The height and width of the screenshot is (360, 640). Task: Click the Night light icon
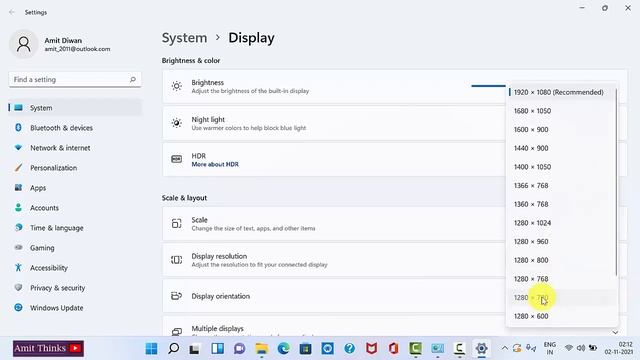[177, 123]
